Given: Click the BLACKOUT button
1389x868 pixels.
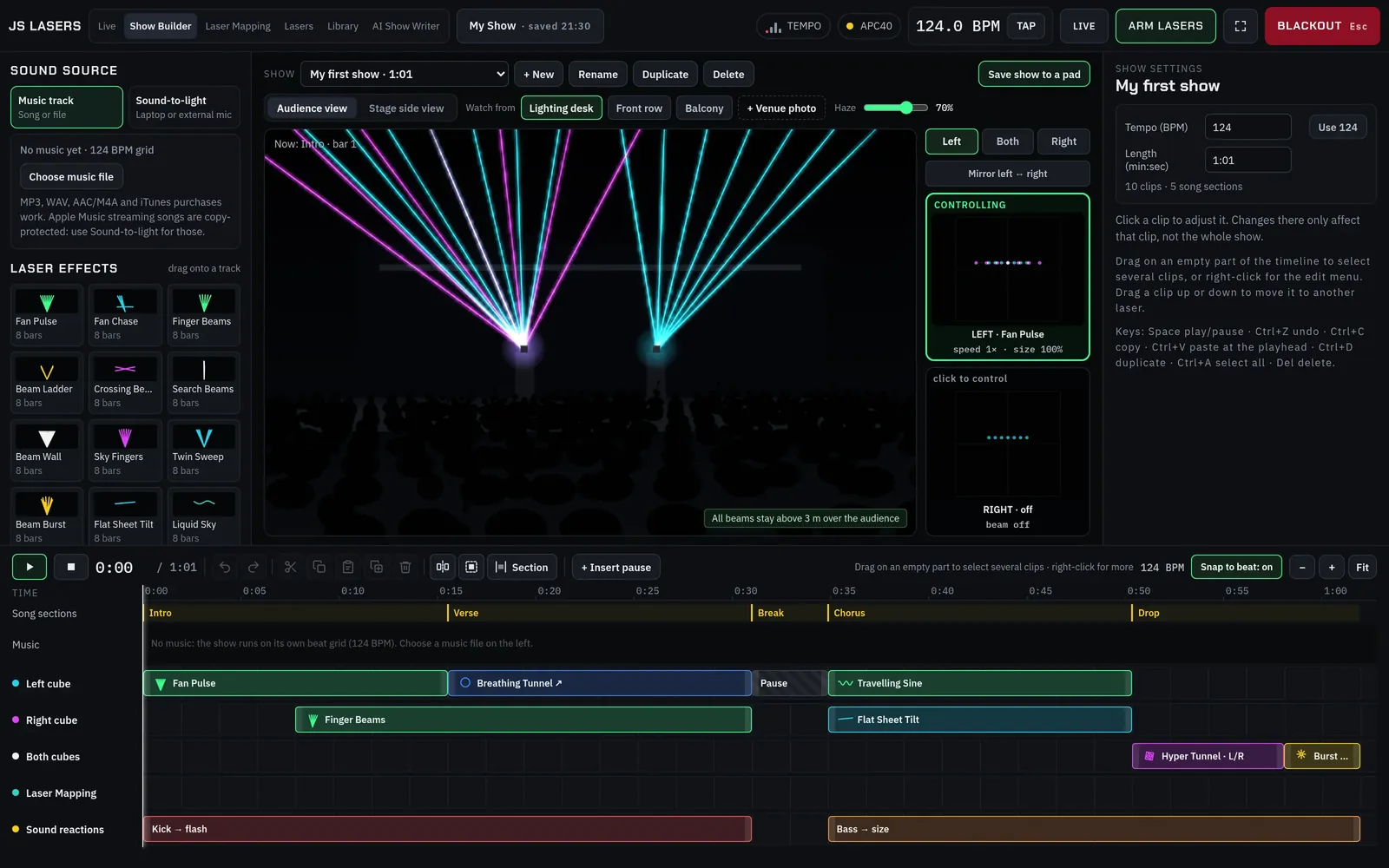Looking at the screenshot, I should pyautogui.click(x=1322, y=26).
